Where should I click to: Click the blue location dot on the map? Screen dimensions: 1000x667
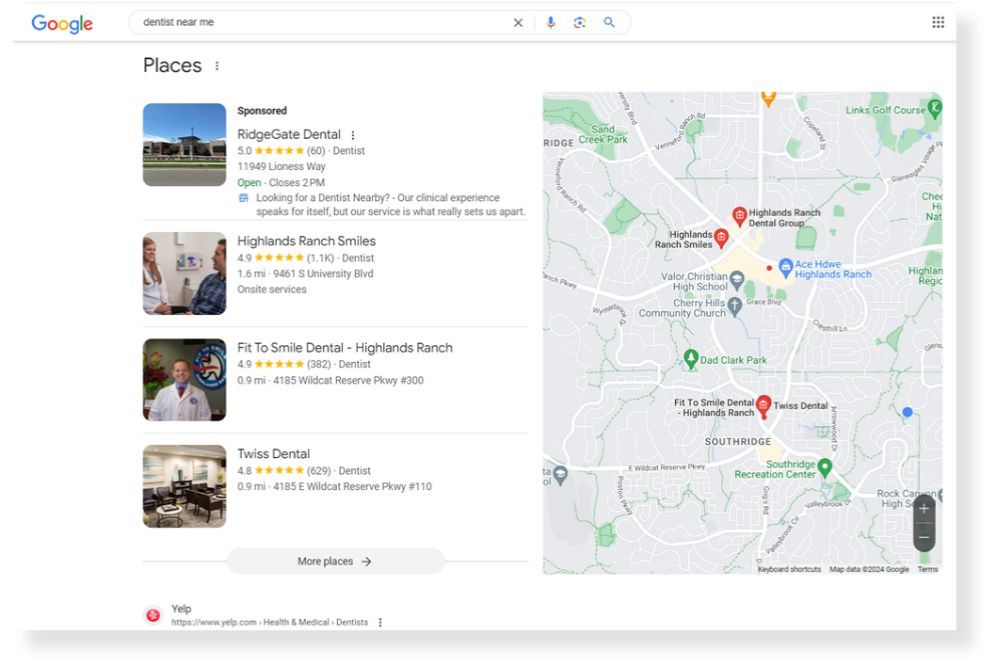[x=908, y=413]
